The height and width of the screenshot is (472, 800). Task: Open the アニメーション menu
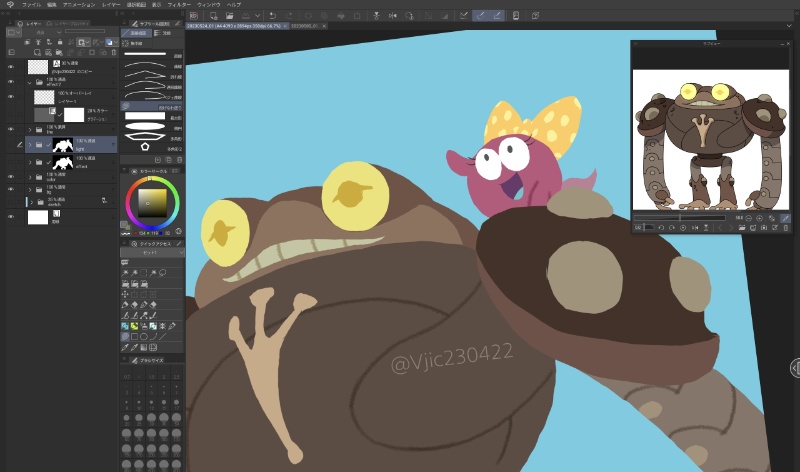point(79,5)
